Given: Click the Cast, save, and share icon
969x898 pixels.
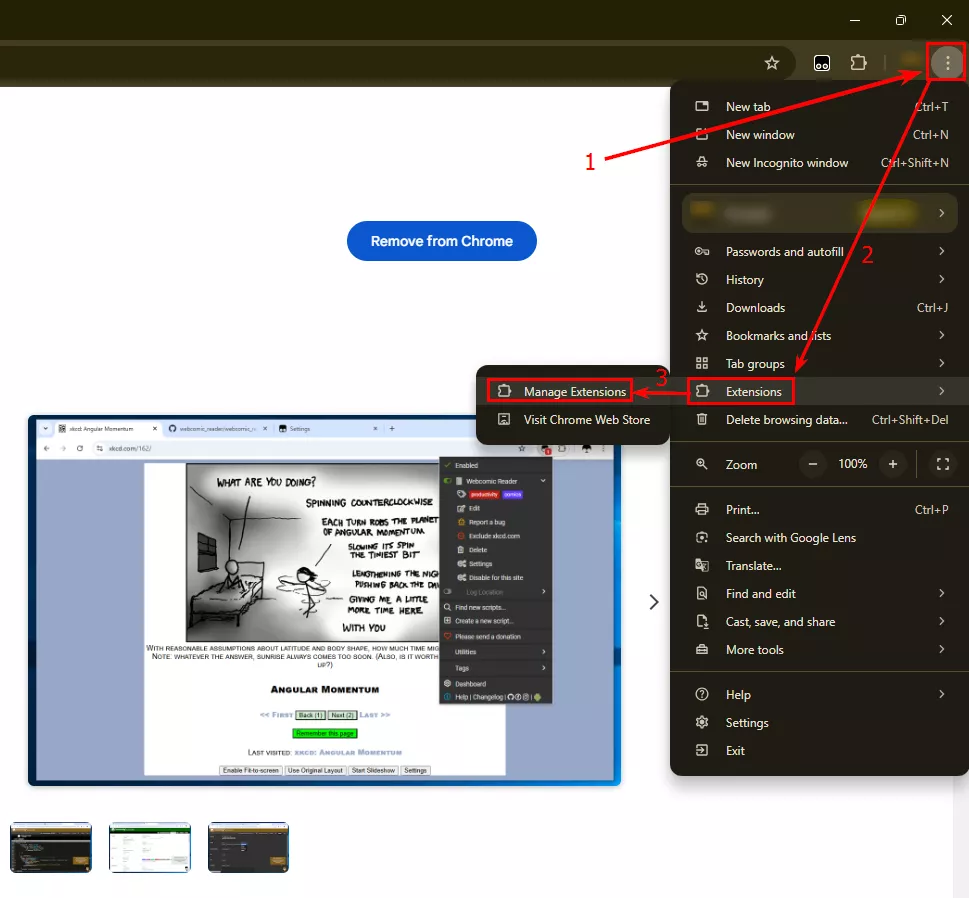Looking at the screenshot, I should (701, 621).
